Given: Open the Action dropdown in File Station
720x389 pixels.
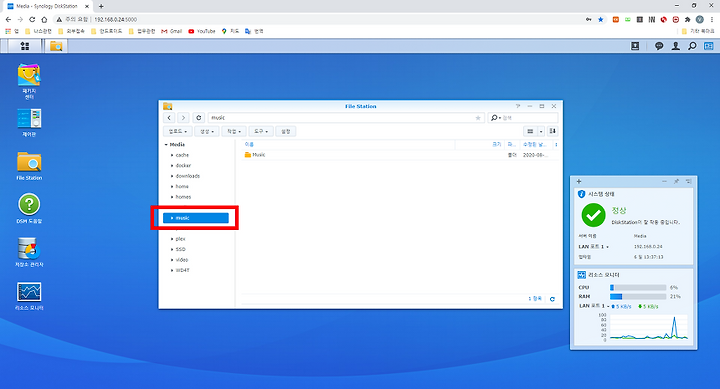Looking at the screenshot, I should 234,131.
